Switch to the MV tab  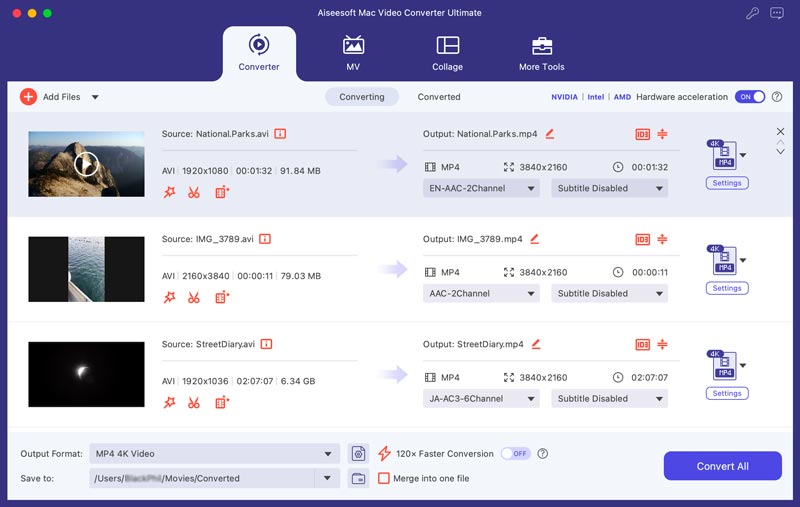[x=353, y=53]
